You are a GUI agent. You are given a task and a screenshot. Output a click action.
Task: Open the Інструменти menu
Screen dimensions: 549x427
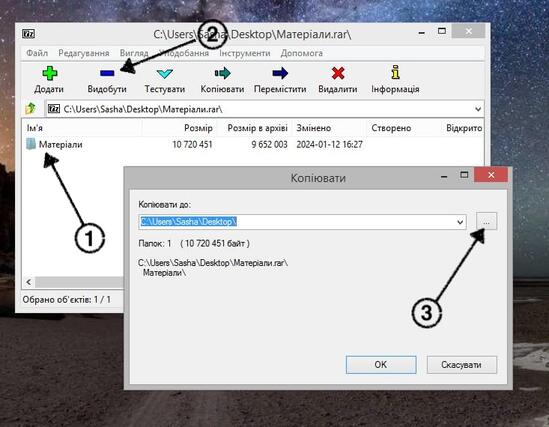(x=245, y=53)
